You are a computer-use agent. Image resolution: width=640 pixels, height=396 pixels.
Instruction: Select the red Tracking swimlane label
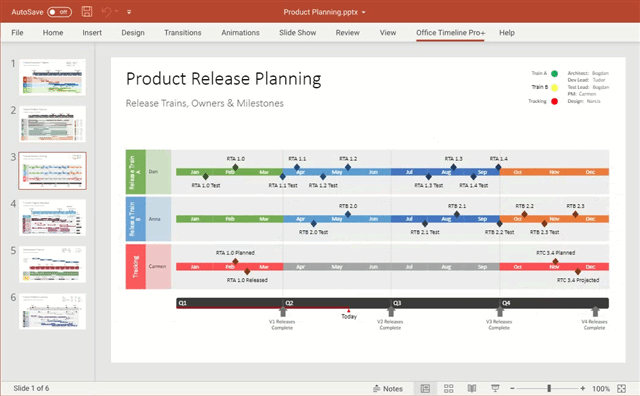tap(136, 267)
